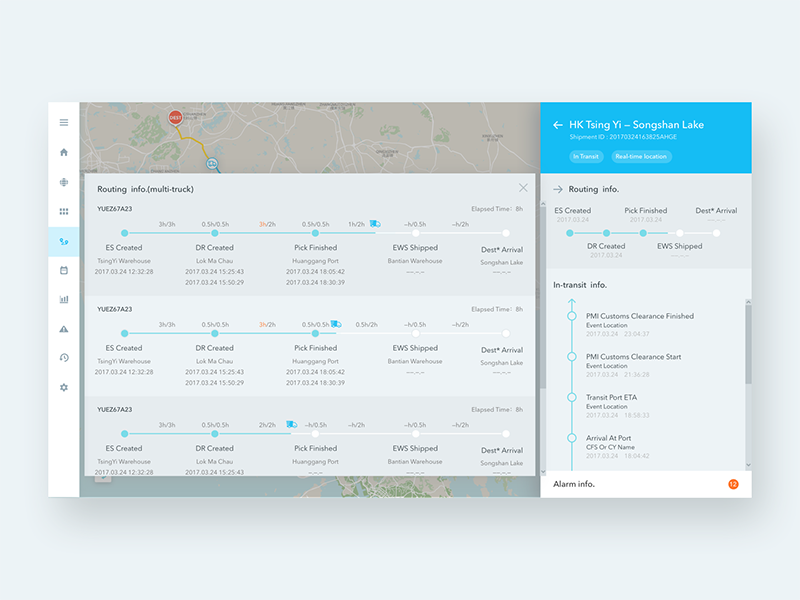Click circle marker for Transit Port ETA
Image resolution: width=800 pixels, height=600 pixels.
click(572, 397)
